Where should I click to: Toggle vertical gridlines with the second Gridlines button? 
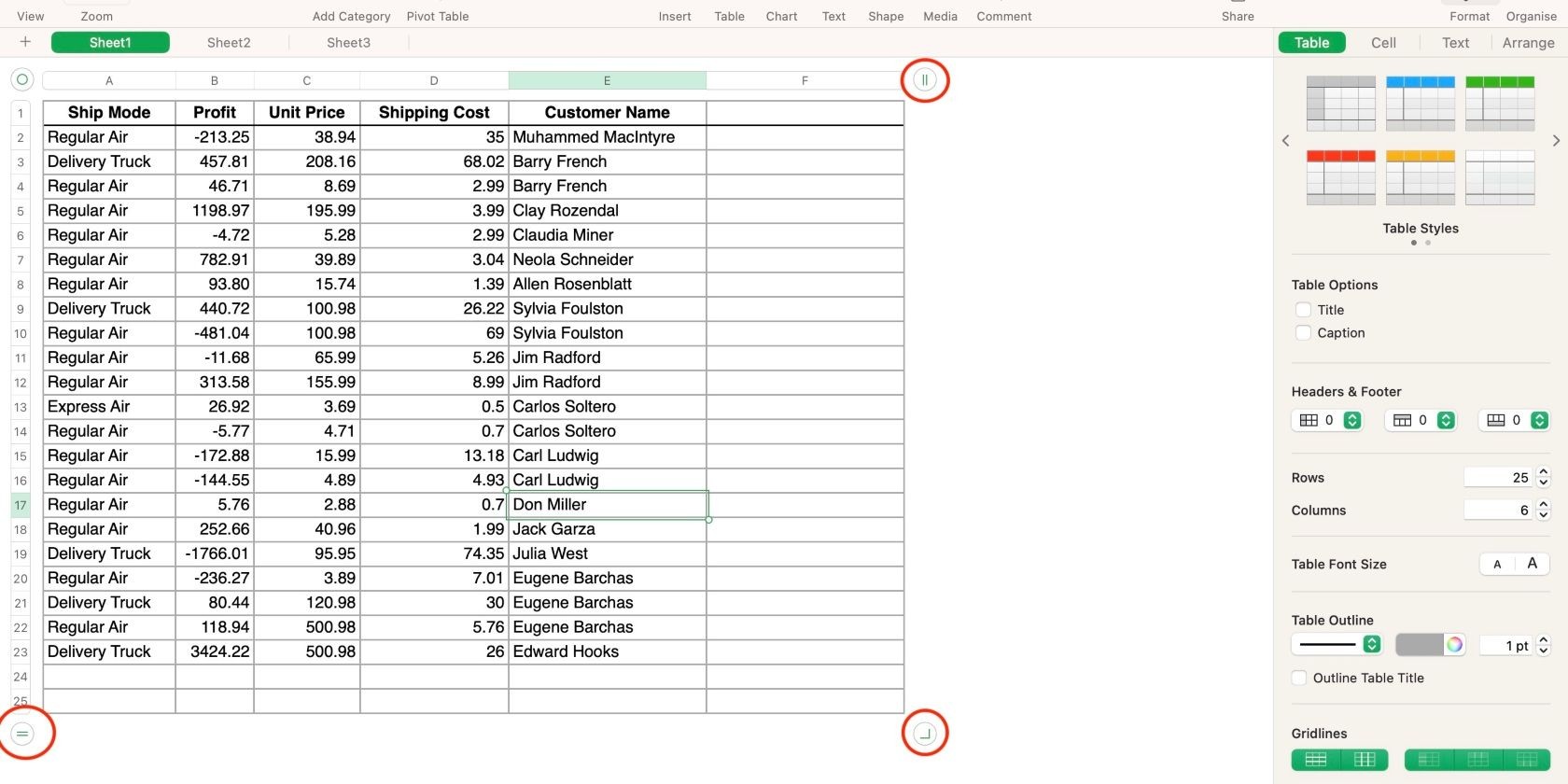[1365, 760]
